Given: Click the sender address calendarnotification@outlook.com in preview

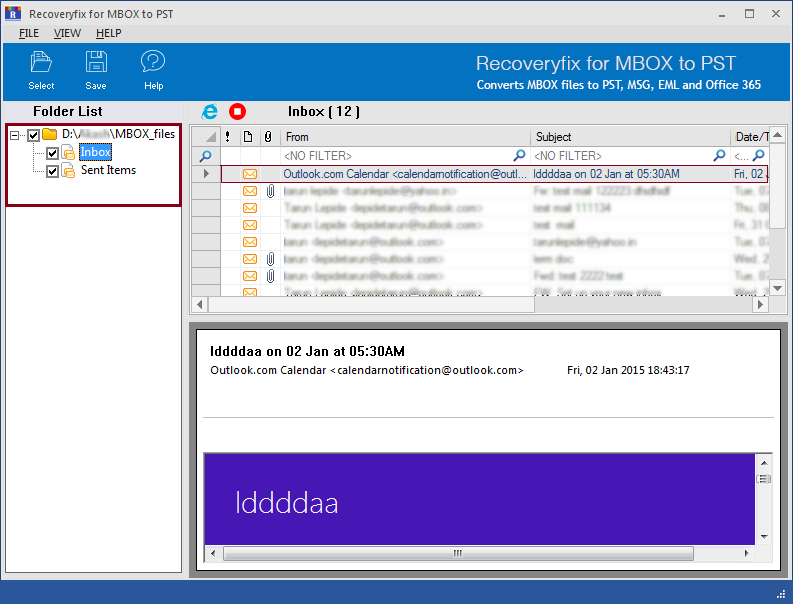Looking at the screenshot, I should pos(427,370).
